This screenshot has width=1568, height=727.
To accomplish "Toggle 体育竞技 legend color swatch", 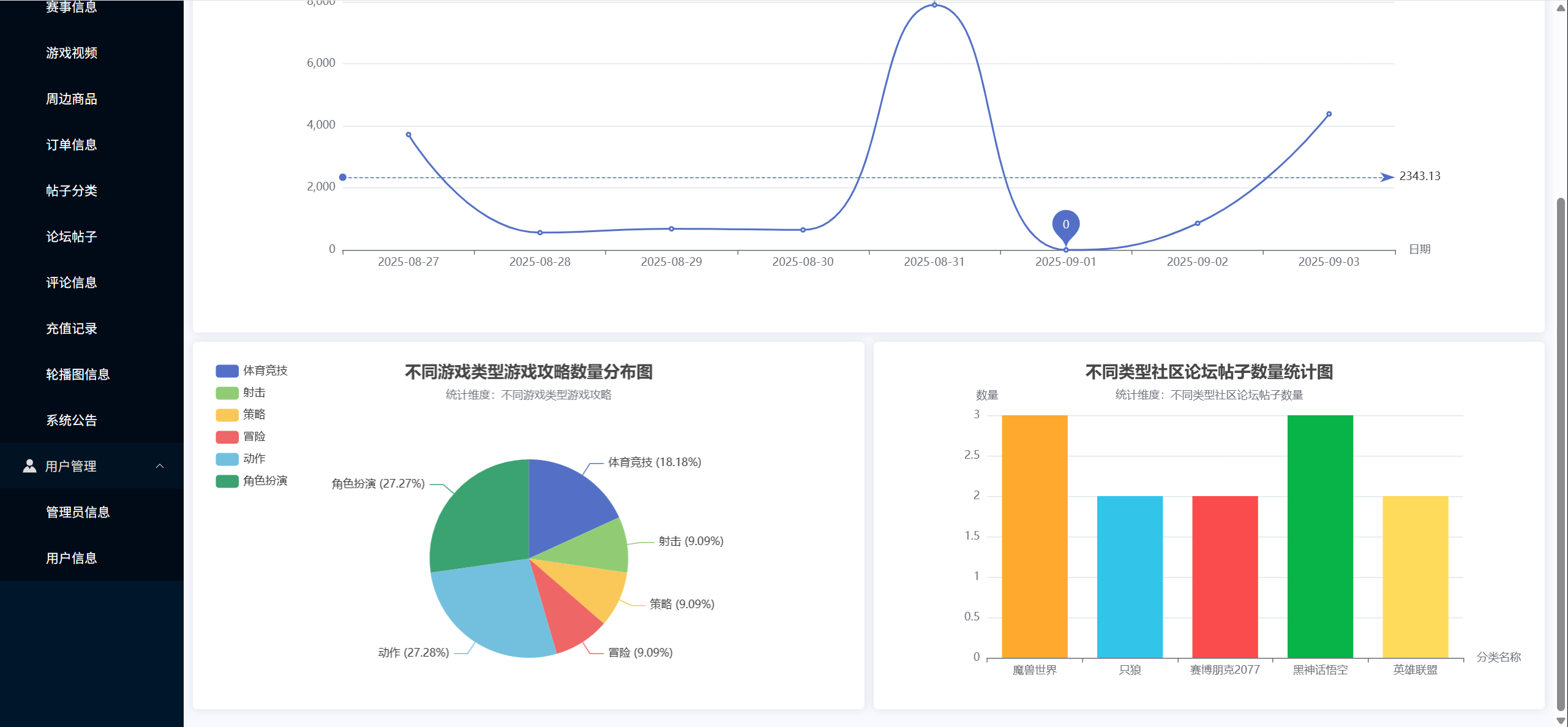I will 227,371.
